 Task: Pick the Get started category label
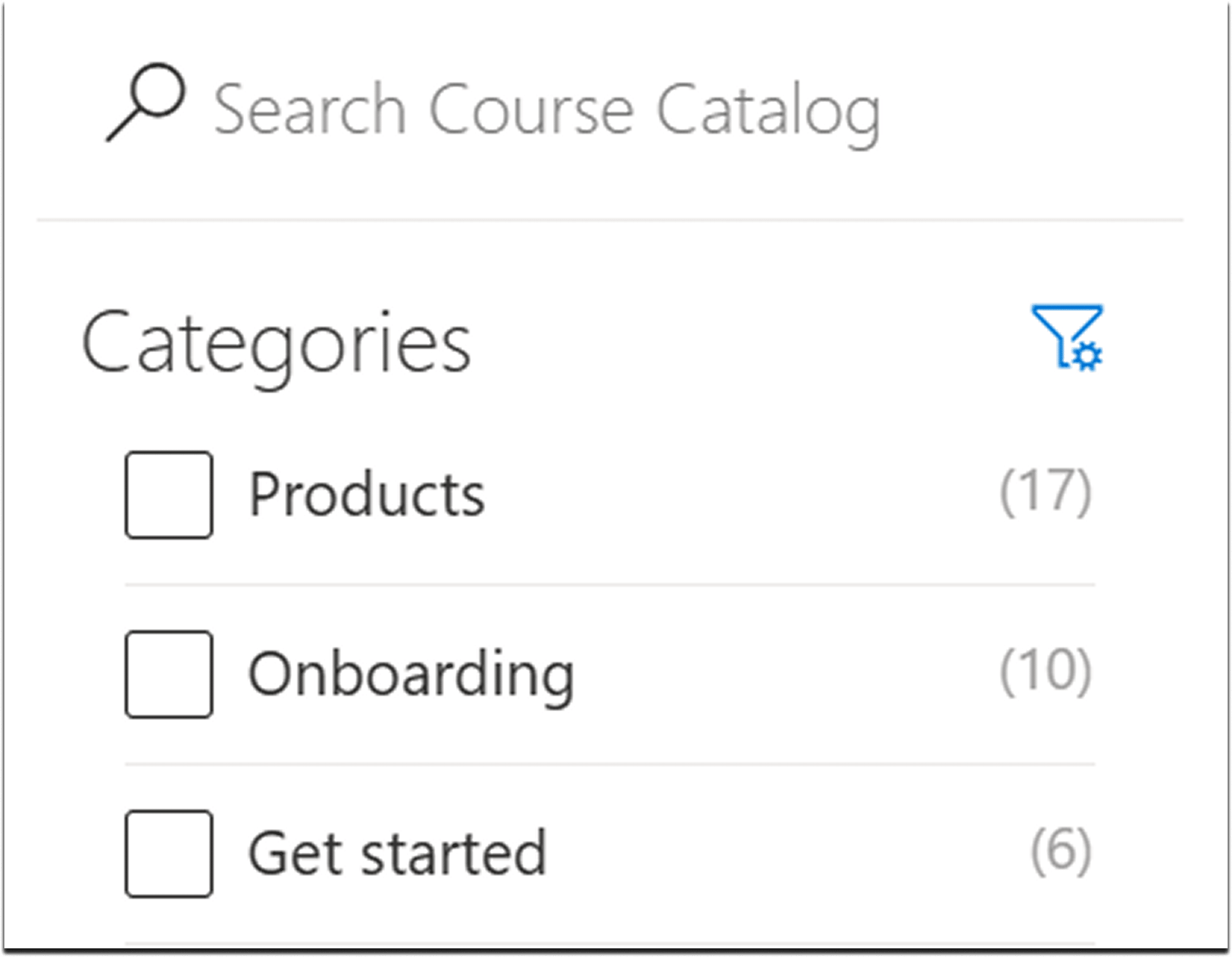[397, 853]
